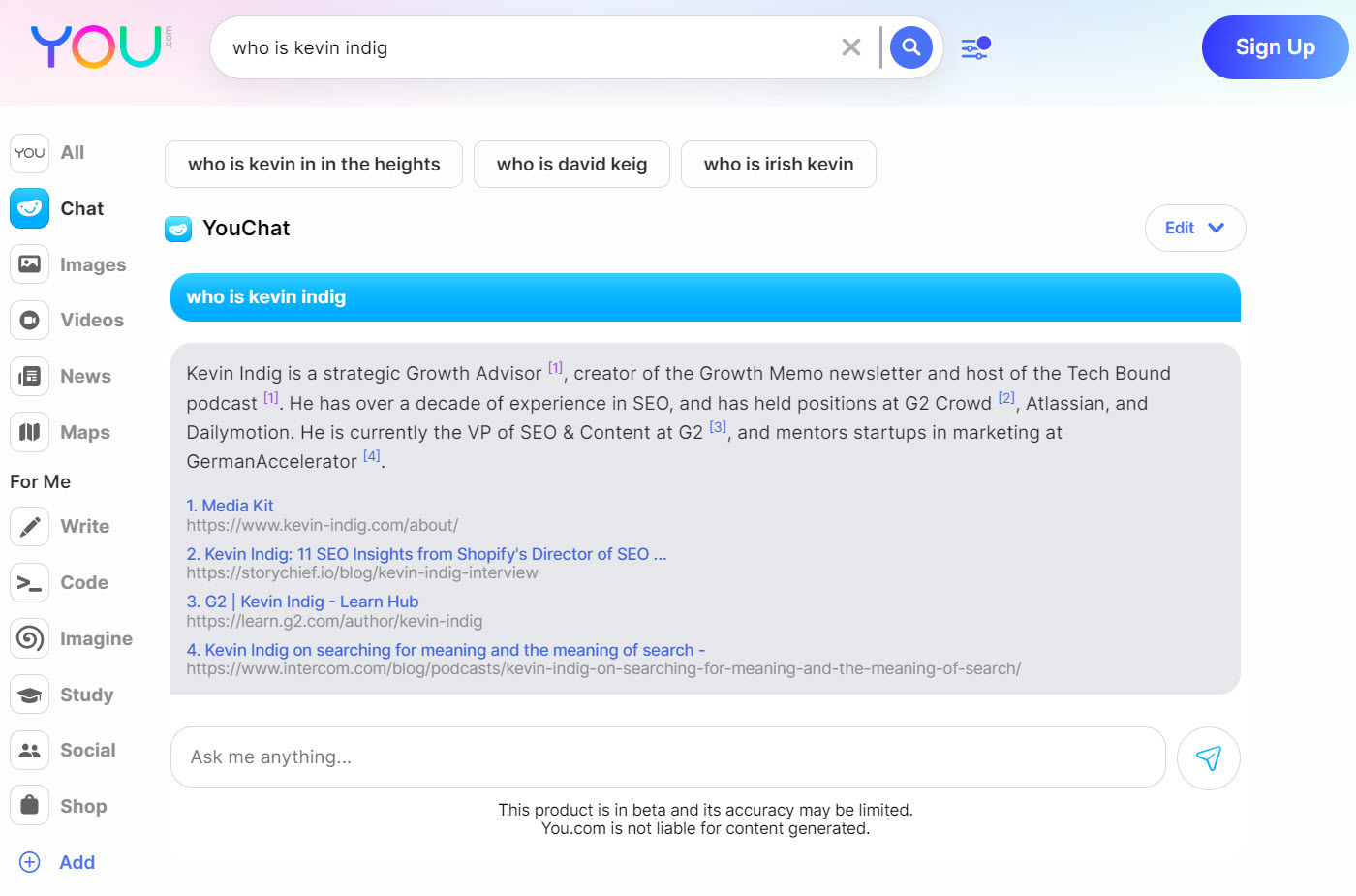Click the "Add" label text

click(x=77, y=862)
